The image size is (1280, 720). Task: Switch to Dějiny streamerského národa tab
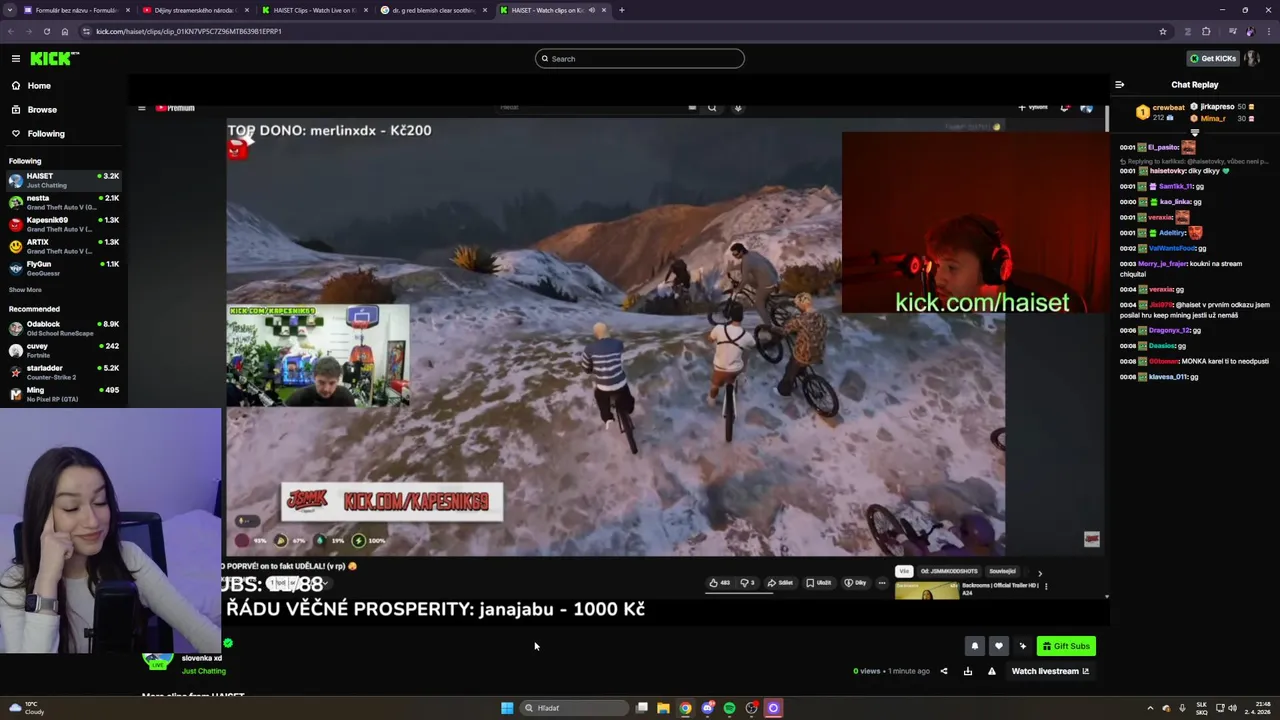pyautogui.click(x=194, y=10)
